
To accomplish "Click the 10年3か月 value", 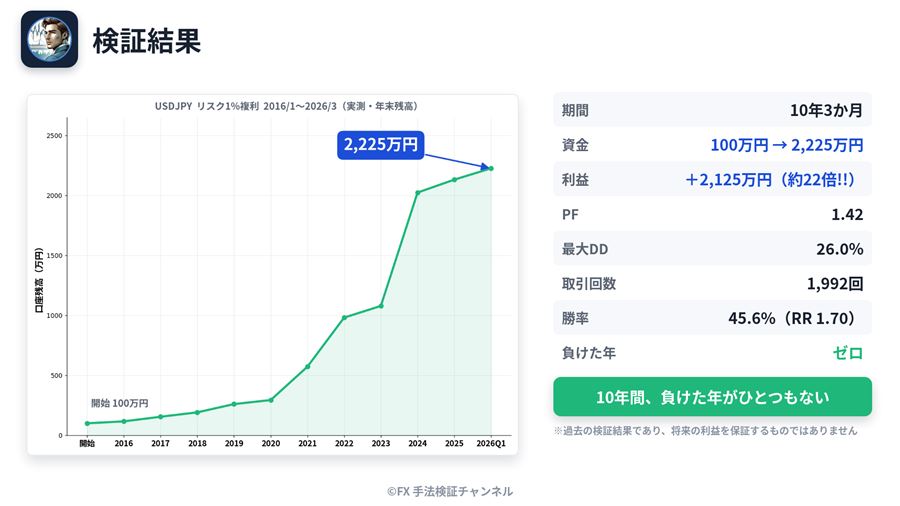I will pyautogui.click(x=827, y=110).
